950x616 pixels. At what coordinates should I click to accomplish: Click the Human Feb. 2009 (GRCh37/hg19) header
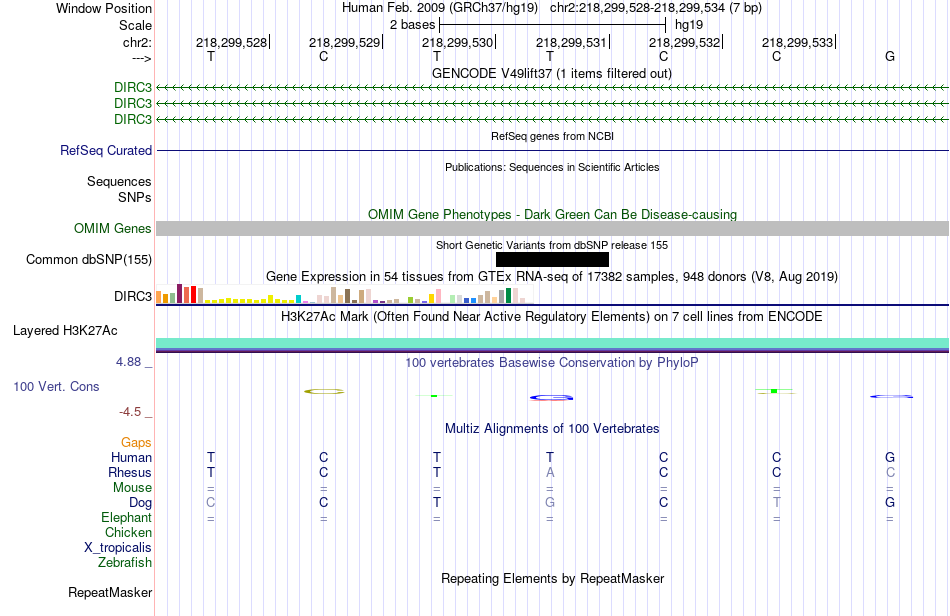point(440,8)
